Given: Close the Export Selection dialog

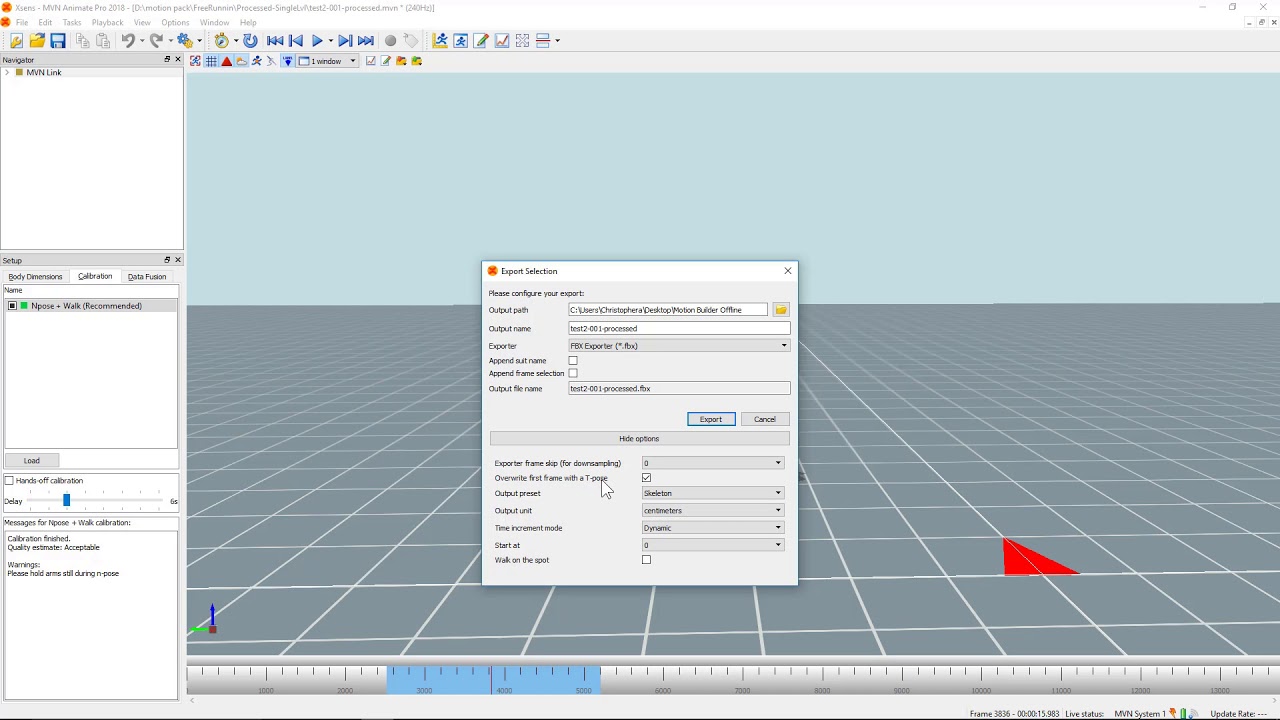Looking at the screenshot, I should point(788,271).
